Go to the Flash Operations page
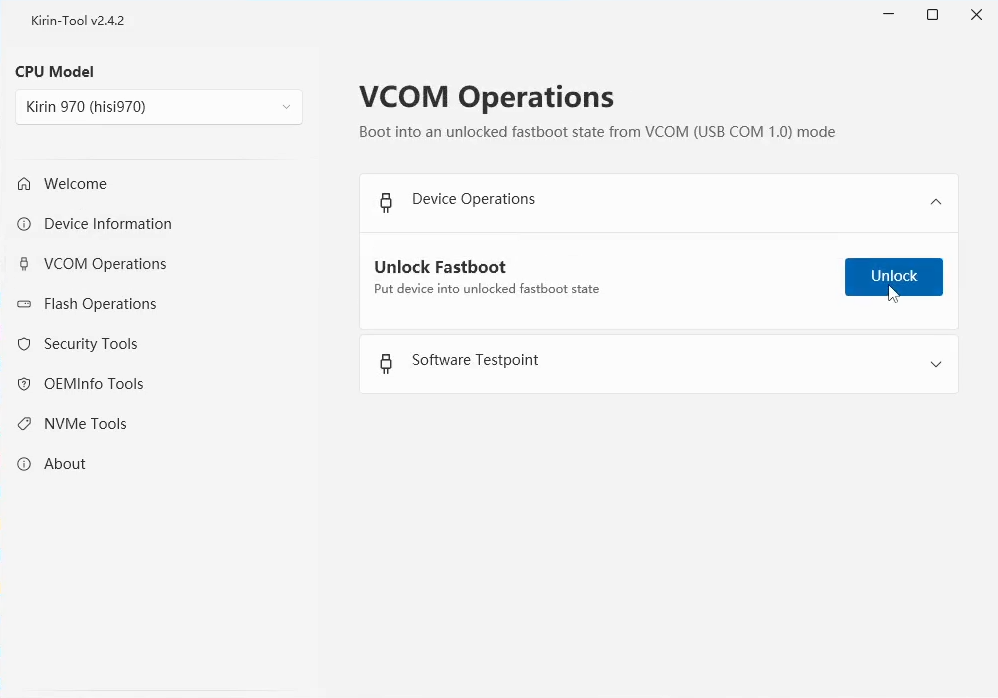The height and width of the screenshot is (698, 998). coord(100,304)
